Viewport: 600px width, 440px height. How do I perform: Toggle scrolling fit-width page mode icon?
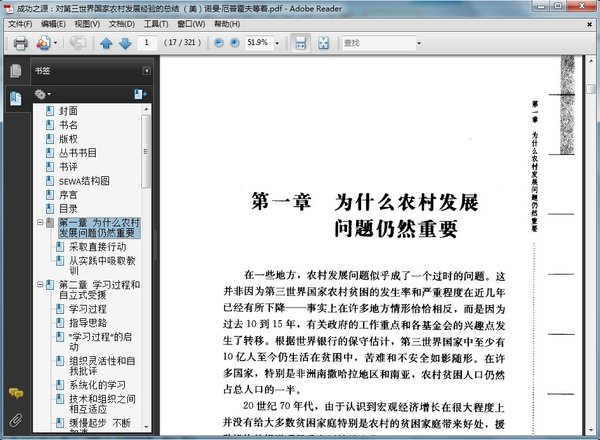pyautogui.click(x=300, y=43)
